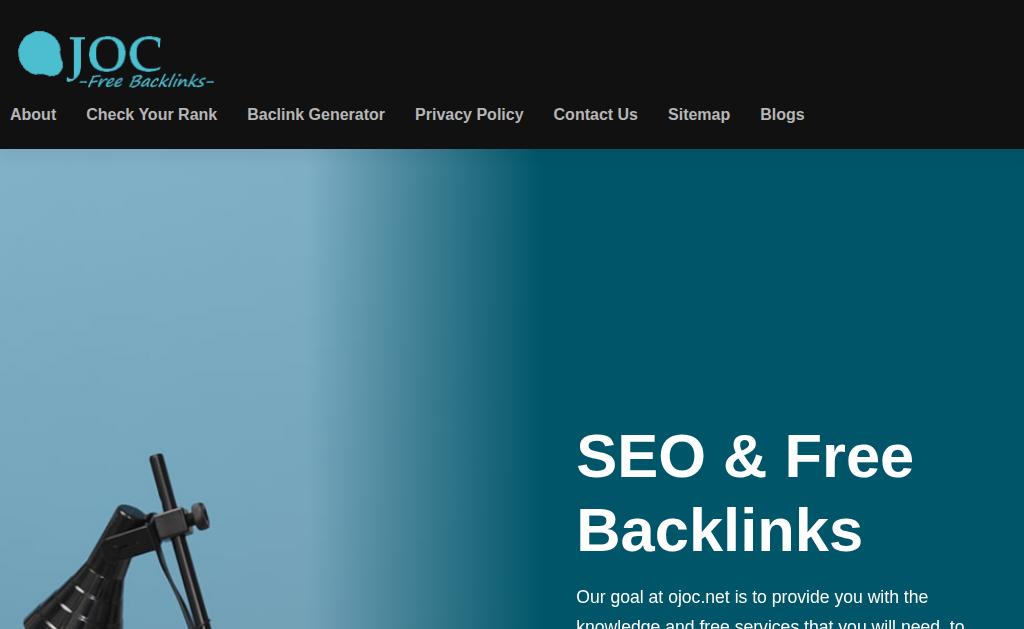Click the empty header space beside Blogs

coord(914,114)
